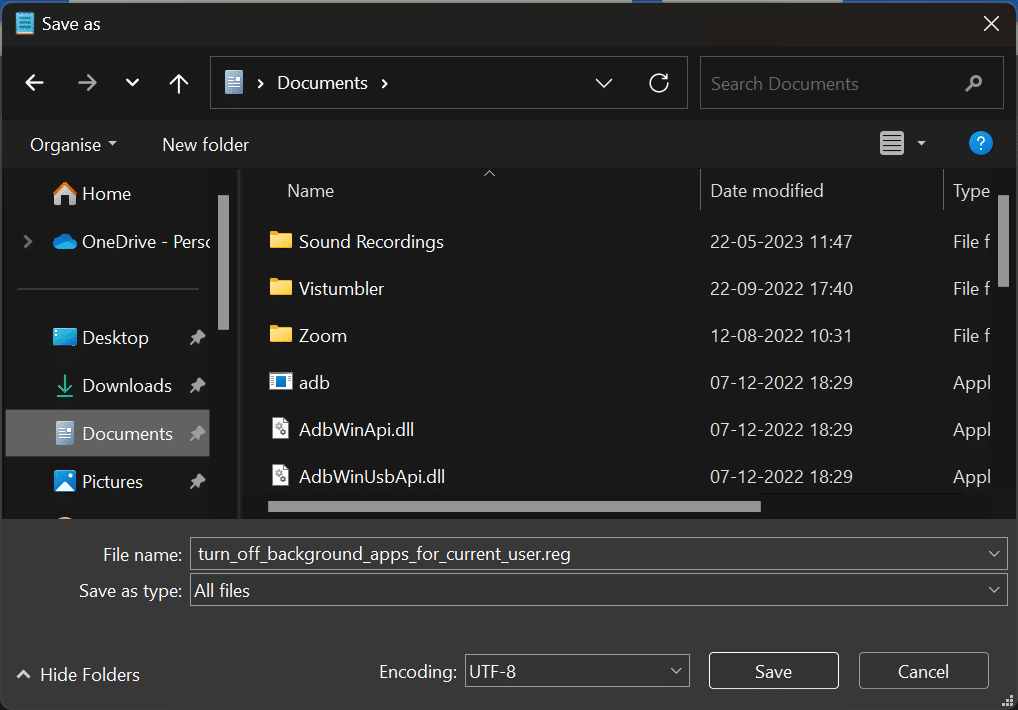1018x710 pixels.
Task: Open the Organise menu
Action: point(73,145)
